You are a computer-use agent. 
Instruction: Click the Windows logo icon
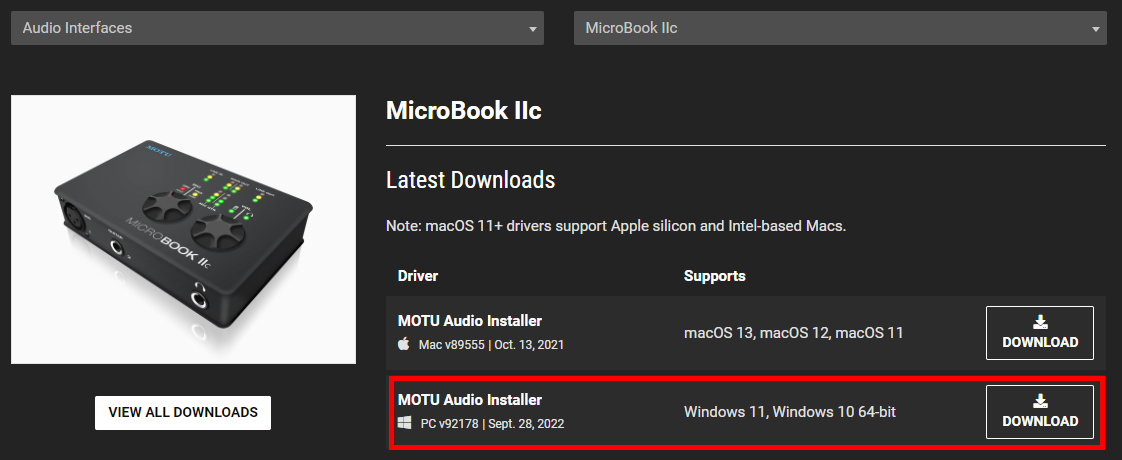pos(405,423)
